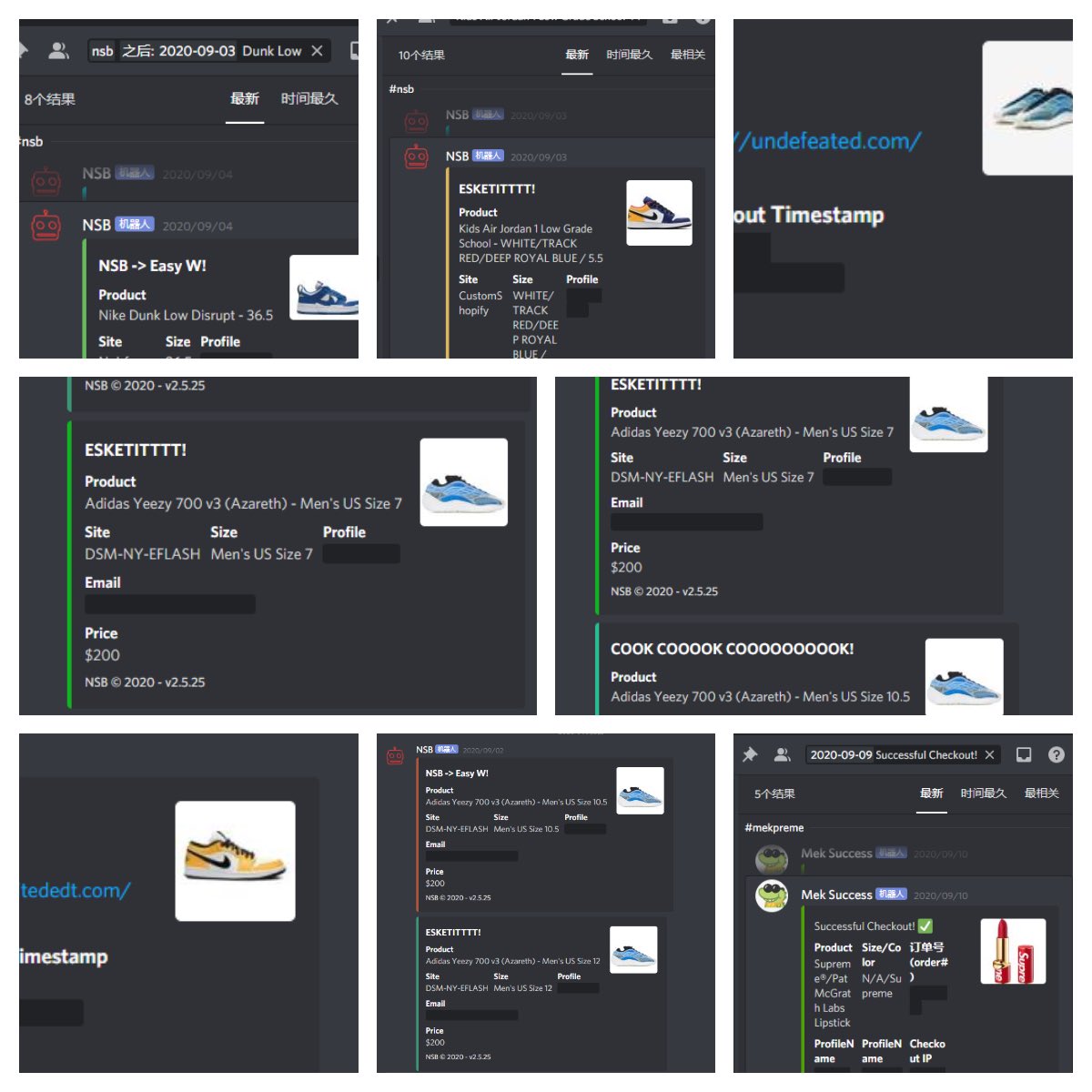Open Yeezy thumbnail beside undefeated.com link
Screen dimensions: 1092x1092
1028,107
